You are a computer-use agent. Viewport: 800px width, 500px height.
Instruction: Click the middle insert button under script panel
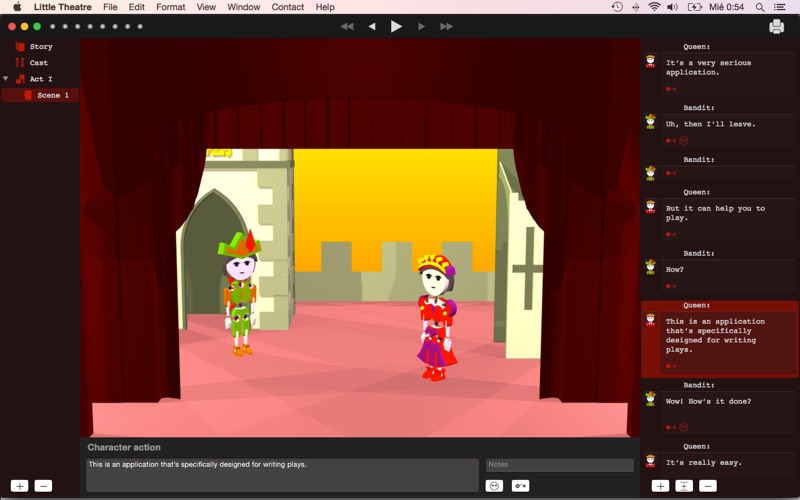pyautogui.click(x=684, y=486)
